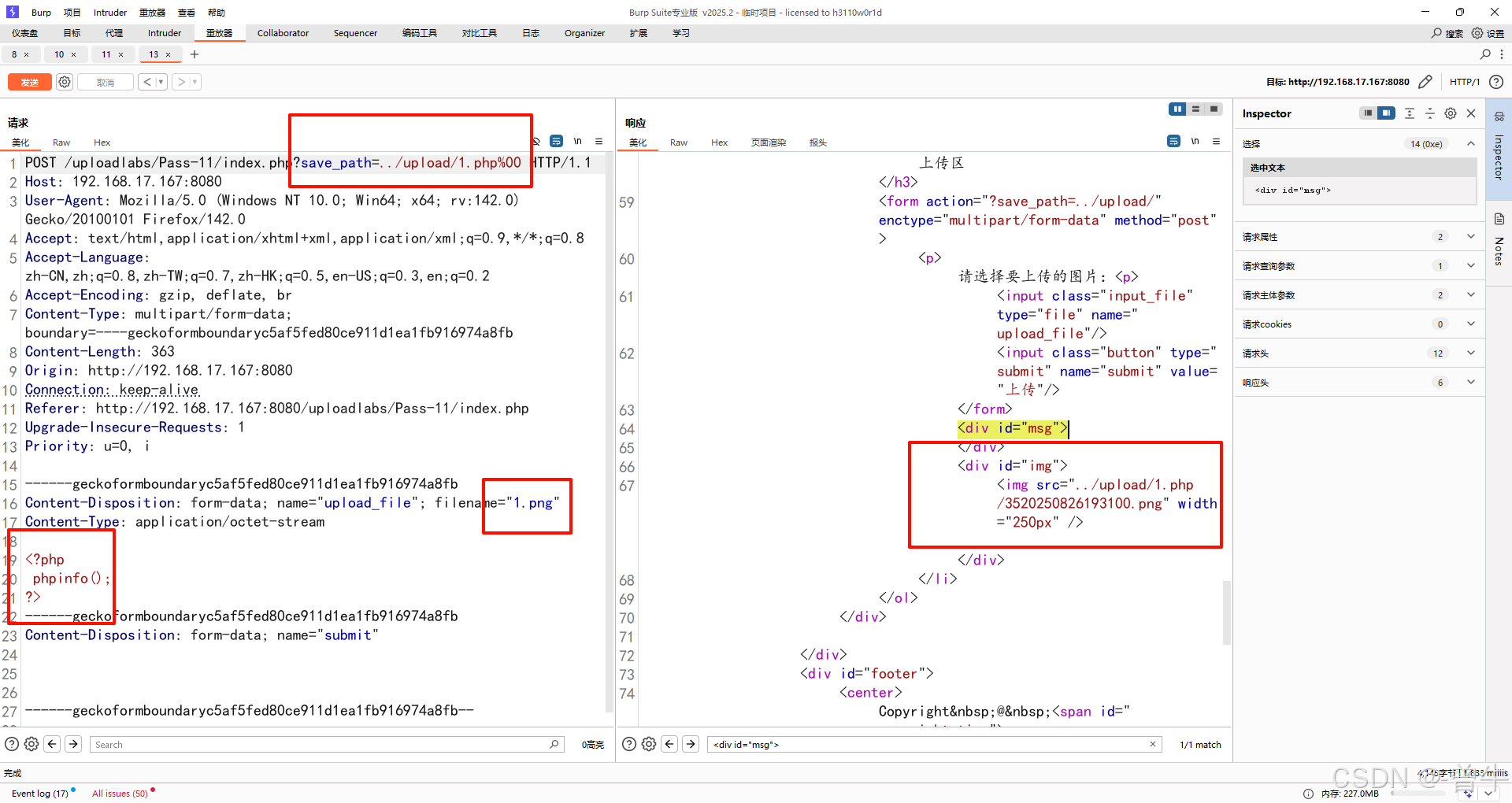Open the 设置 settings gear
Screen dimensions: 1512x803
[1488, 33]
